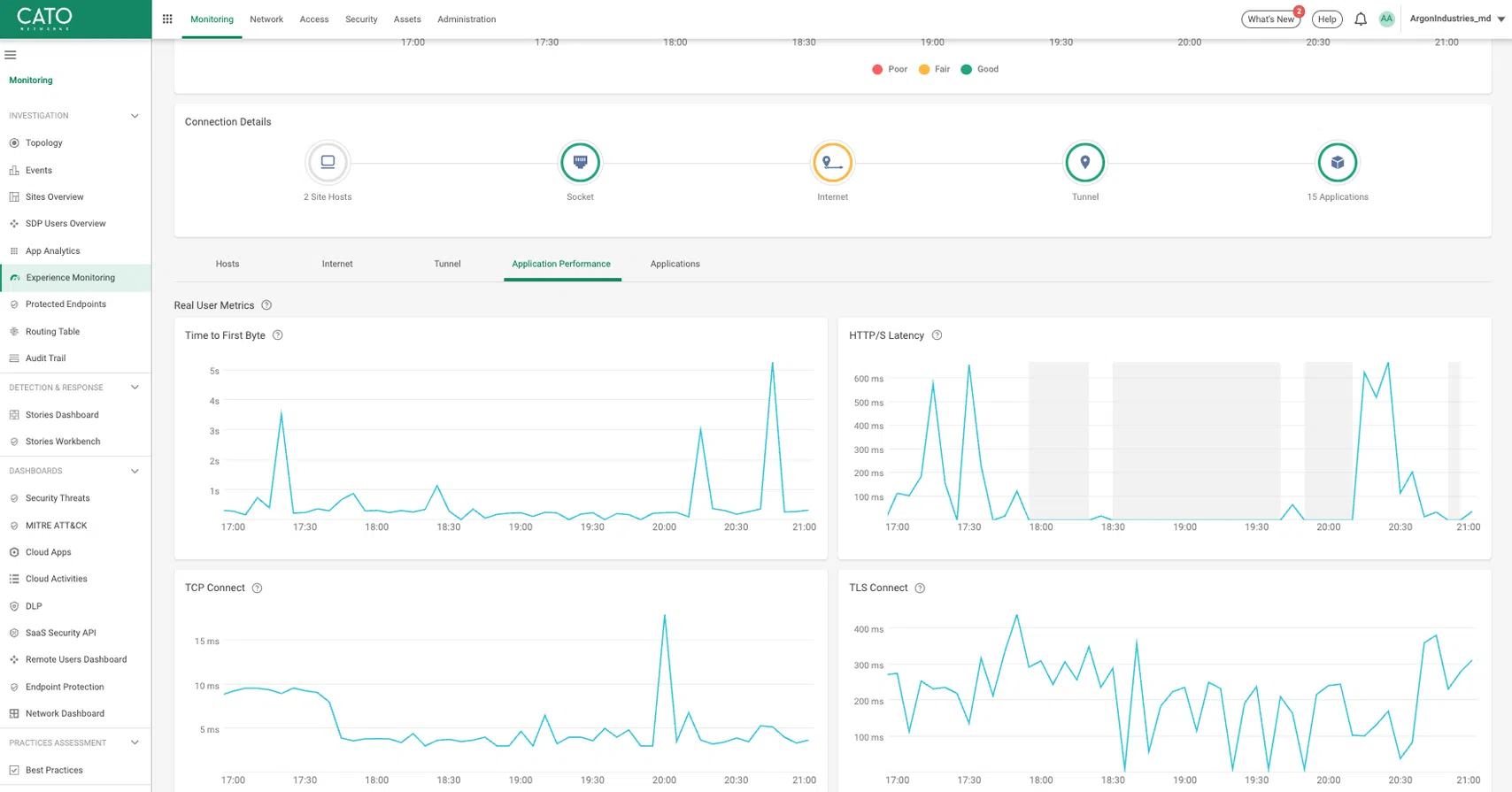This screenshot has width=1512, height=792.
Task: Open the Security top menu
Action: [x=361, y=19]
